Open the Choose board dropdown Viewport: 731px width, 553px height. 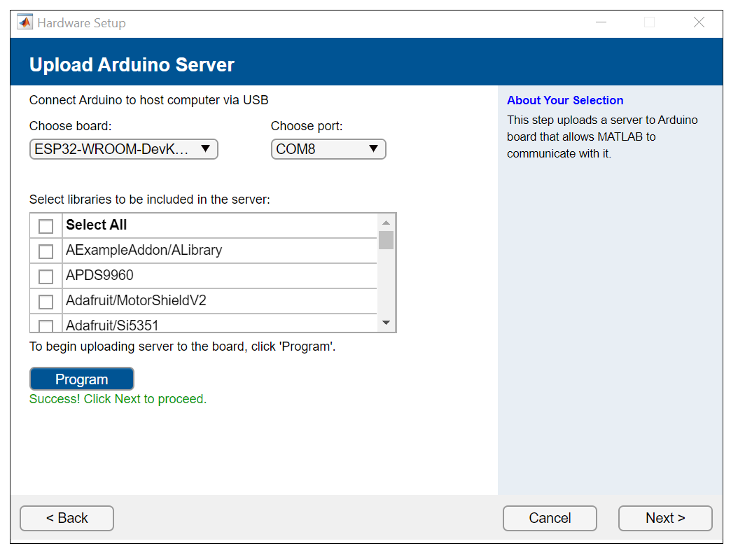[x=124, y=149]
